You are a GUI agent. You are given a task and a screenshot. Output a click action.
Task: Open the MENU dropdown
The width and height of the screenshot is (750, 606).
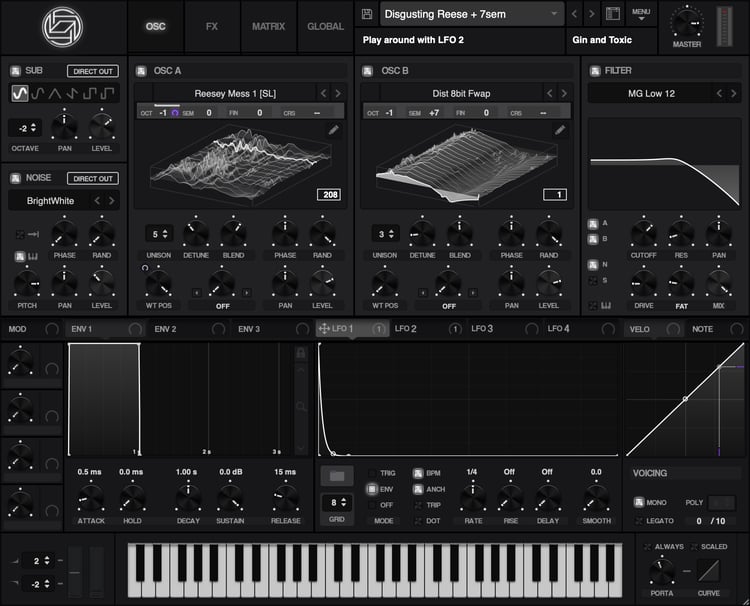(x=641, y=14)
